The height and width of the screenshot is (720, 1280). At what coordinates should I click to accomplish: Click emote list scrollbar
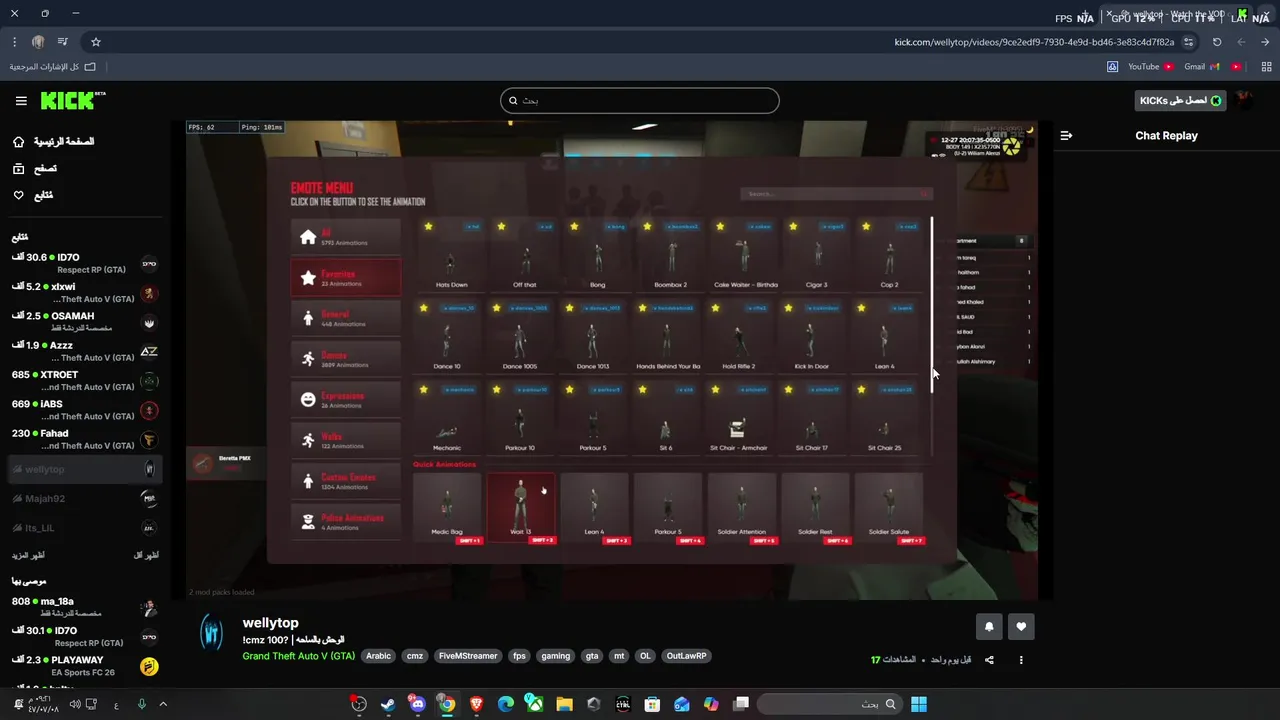(x=932, y=305)
